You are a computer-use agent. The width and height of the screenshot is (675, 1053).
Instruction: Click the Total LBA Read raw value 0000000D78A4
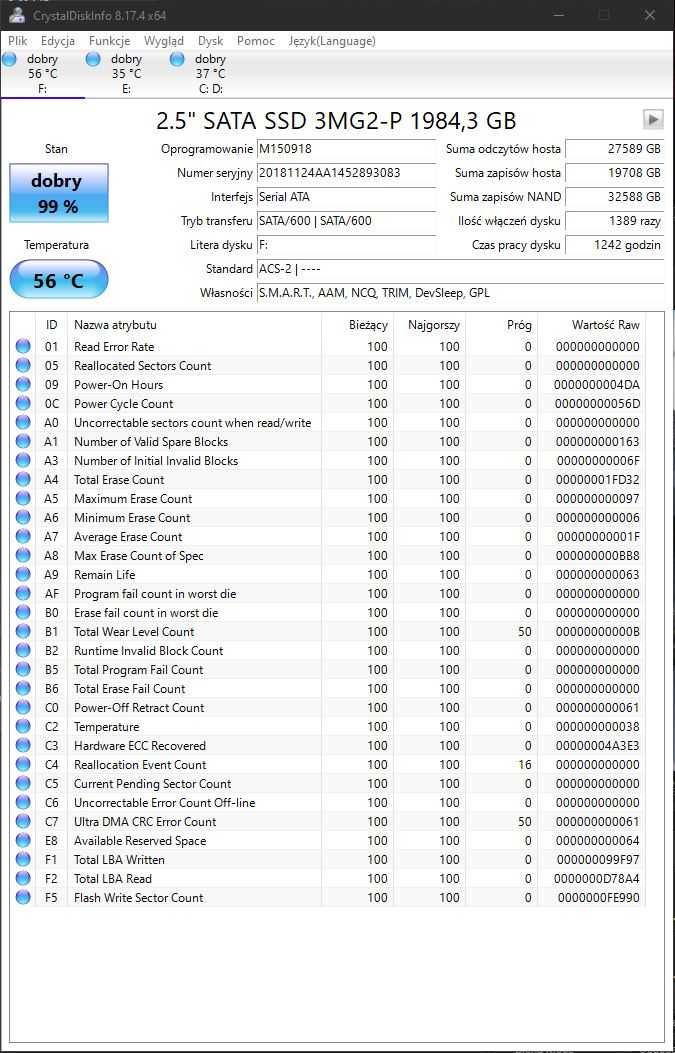(x=596, y=878)
